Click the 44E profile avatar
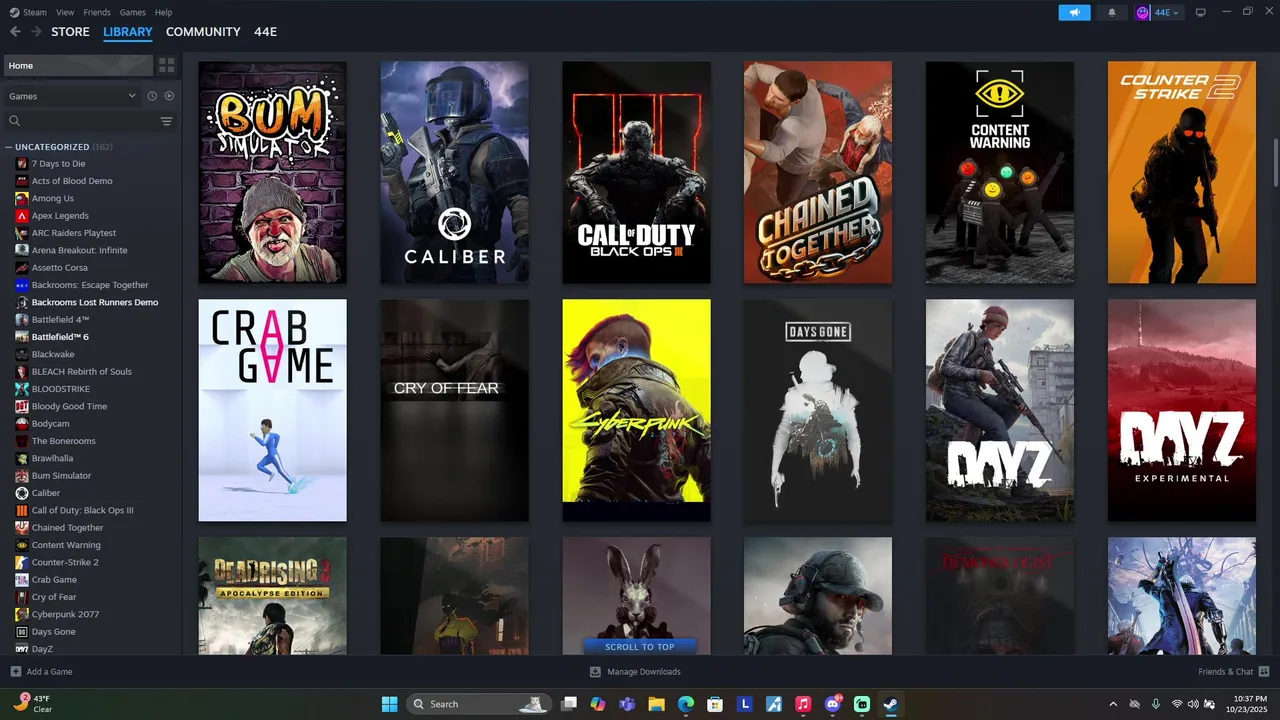Viewport: 1280px width, 720px height. click(1143, 12)
